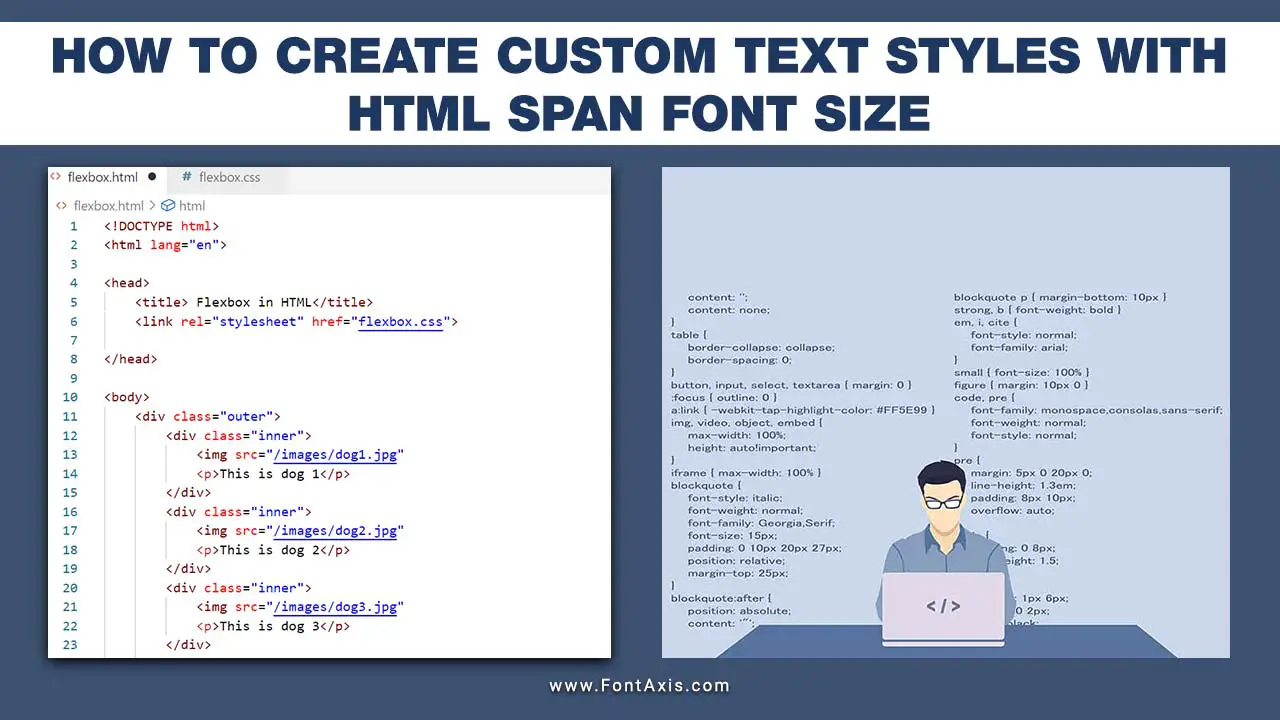Click the html lang="en" tag line
Screen dimensions: 1280x720
[165, 245]
